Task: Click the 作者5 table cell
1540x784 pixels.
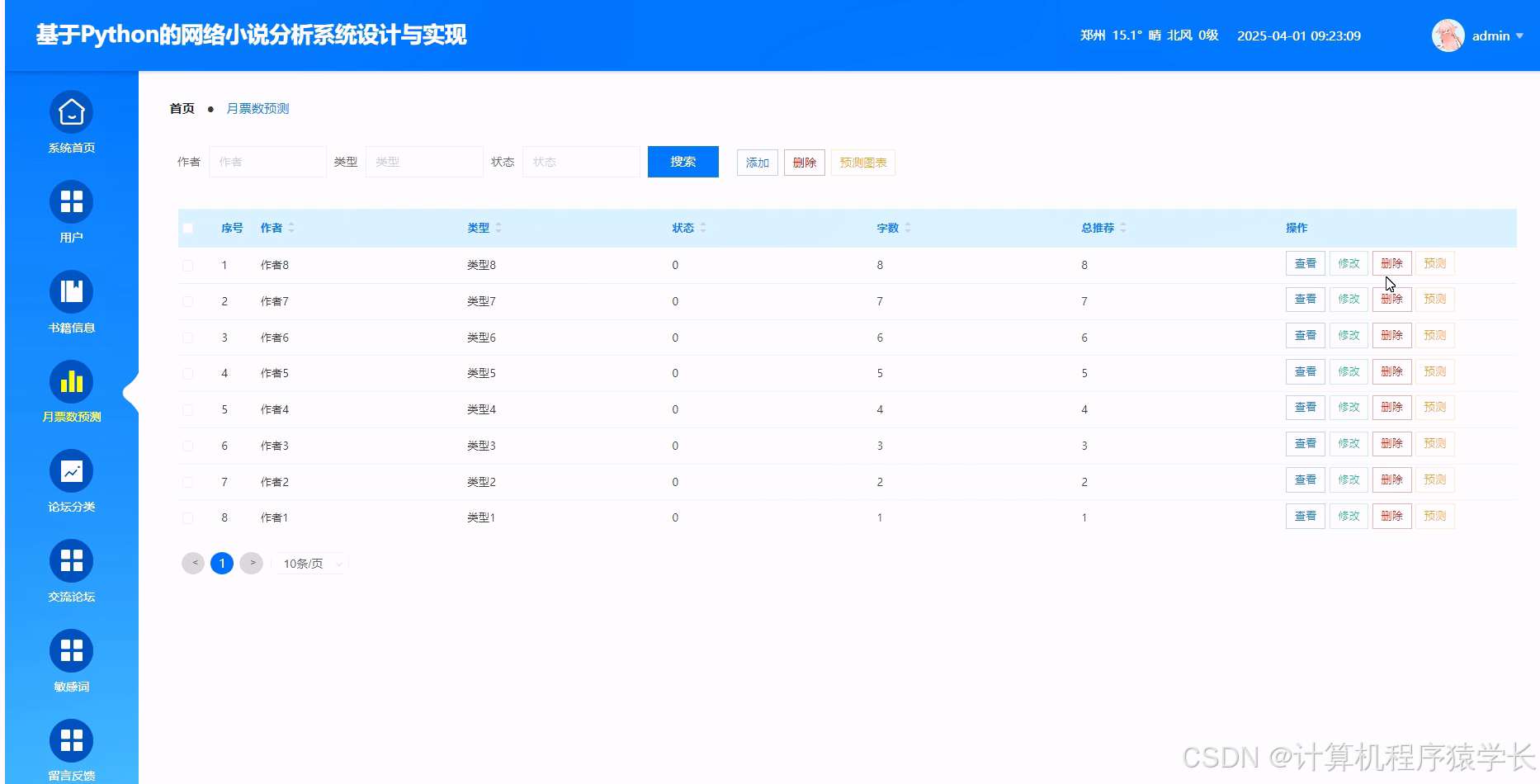Action: click(x=275, y=373)
